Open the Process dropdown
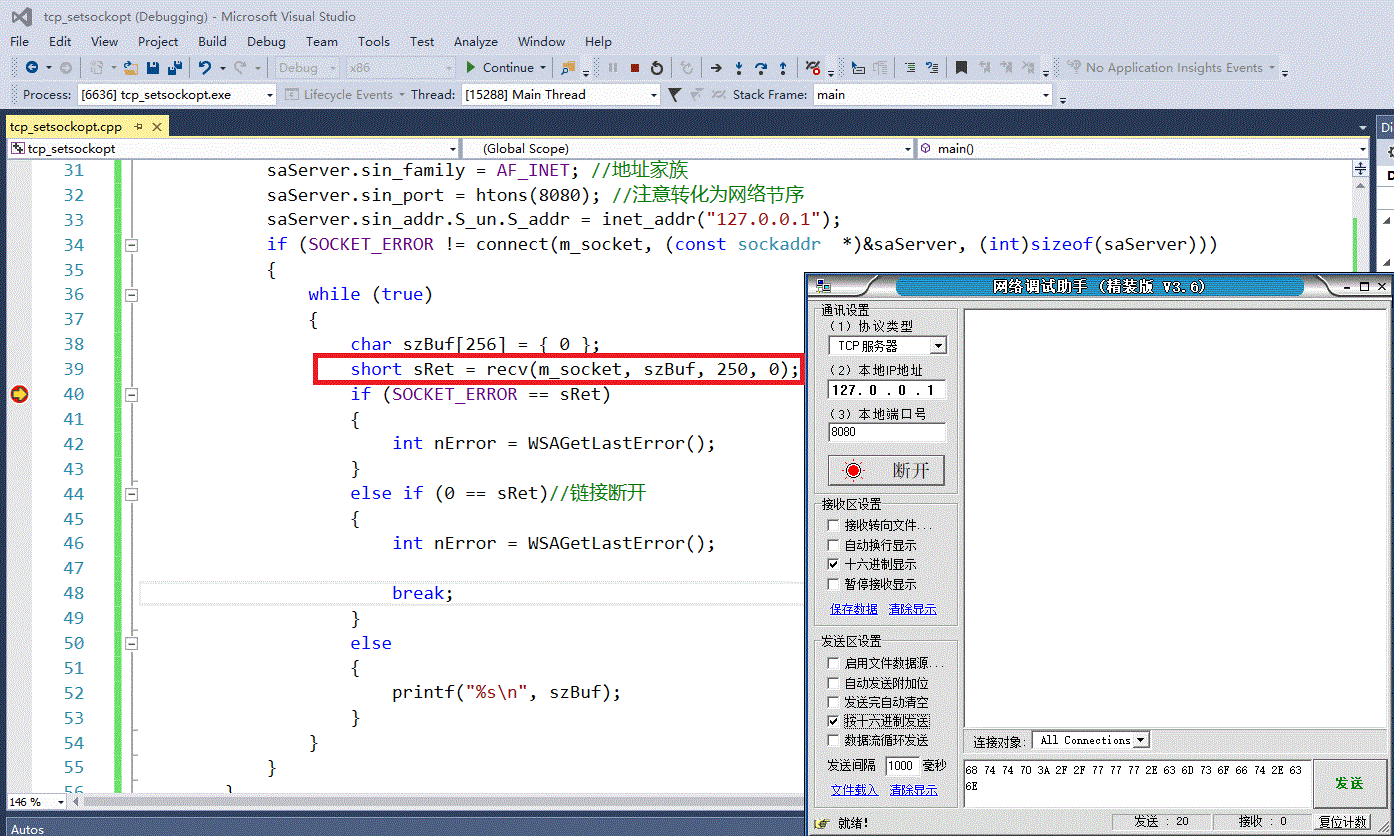Viewport: 1394px width, 836px height. point(270,95)
